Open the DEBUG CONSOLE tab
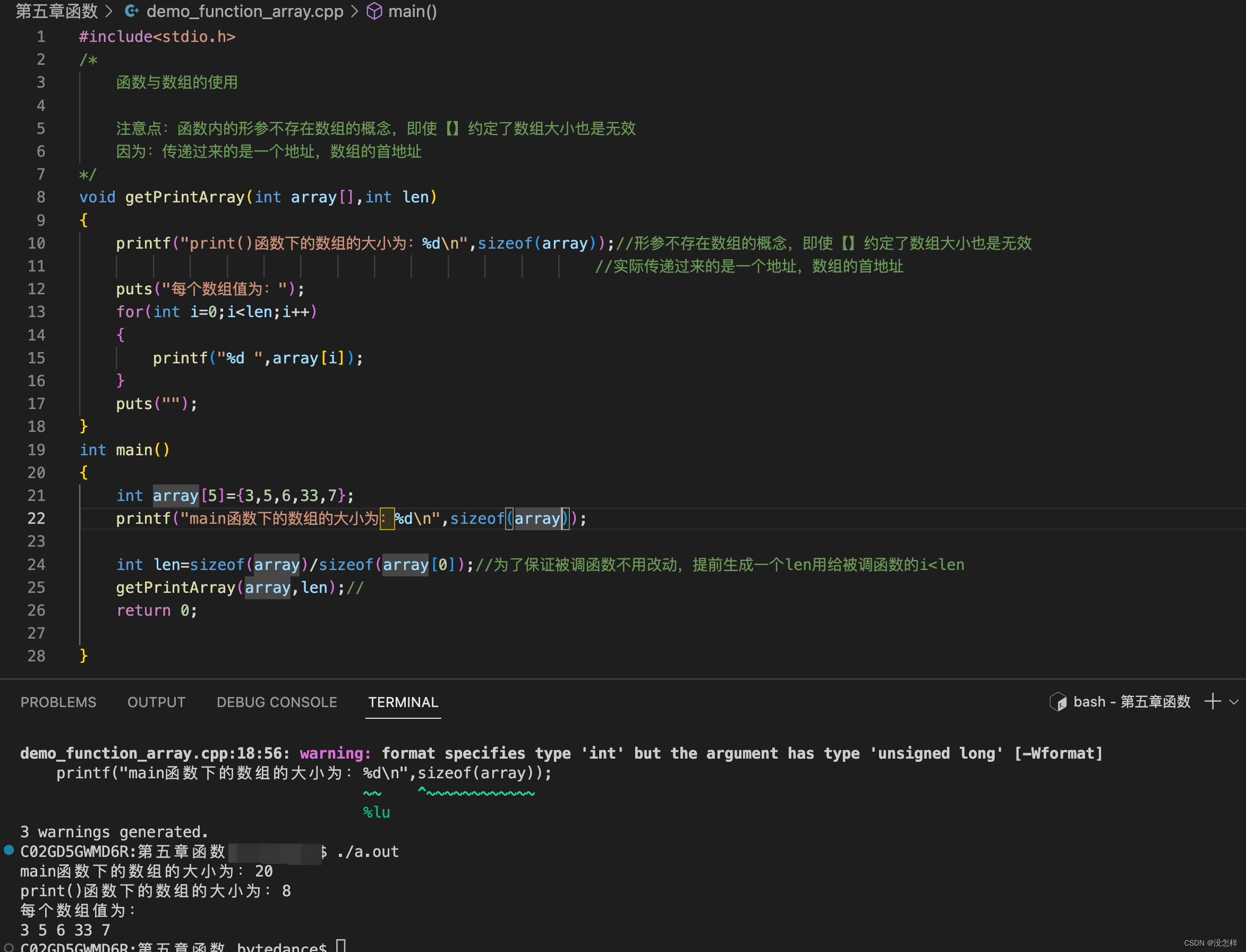The width and height of the screenshot is (1246, 952). (x=276, y=702)
